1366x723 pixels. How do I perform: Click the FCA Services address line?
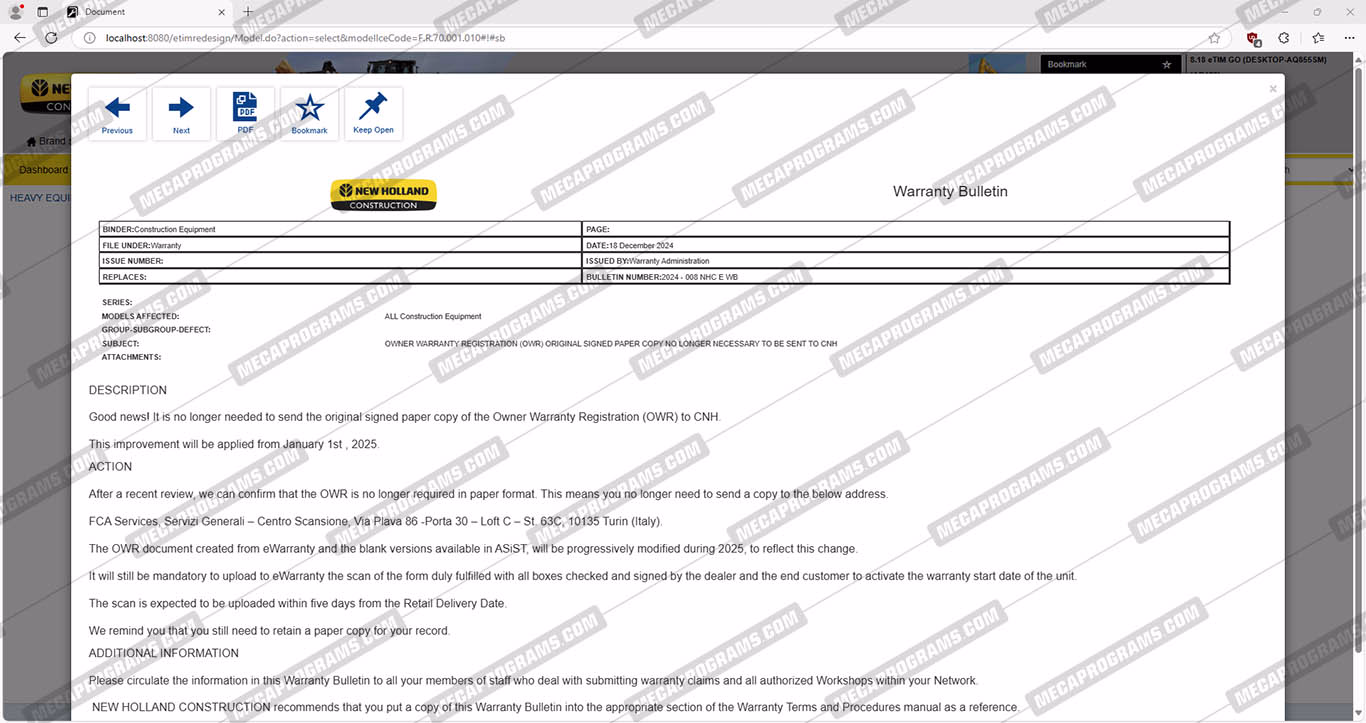pyautogui.click(x=376, y=521)
